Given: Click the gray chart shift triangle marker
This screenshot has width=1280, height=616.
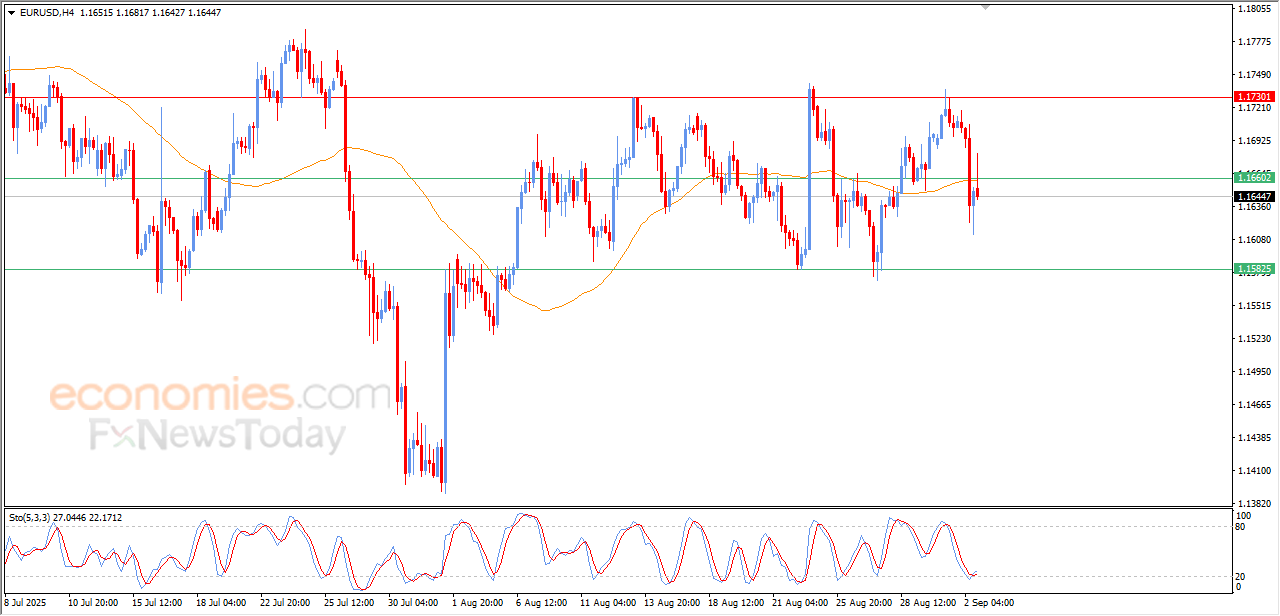Looking at the screenshot, I should [x=986, y=7].
